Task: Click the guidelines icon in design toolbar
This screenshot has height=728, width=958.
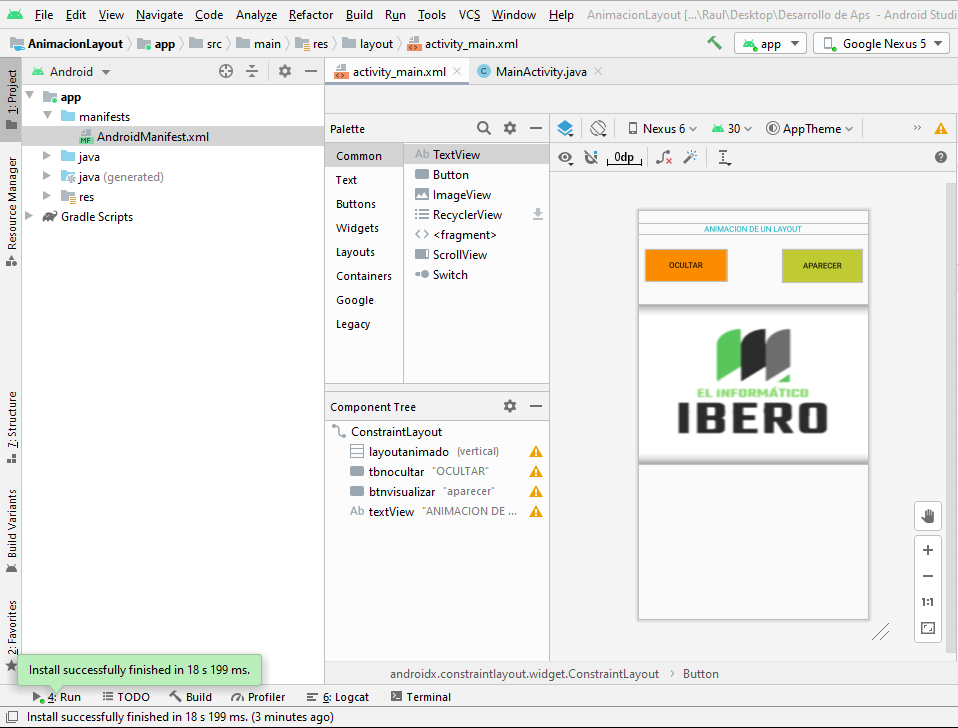Action: coord(724,158)
